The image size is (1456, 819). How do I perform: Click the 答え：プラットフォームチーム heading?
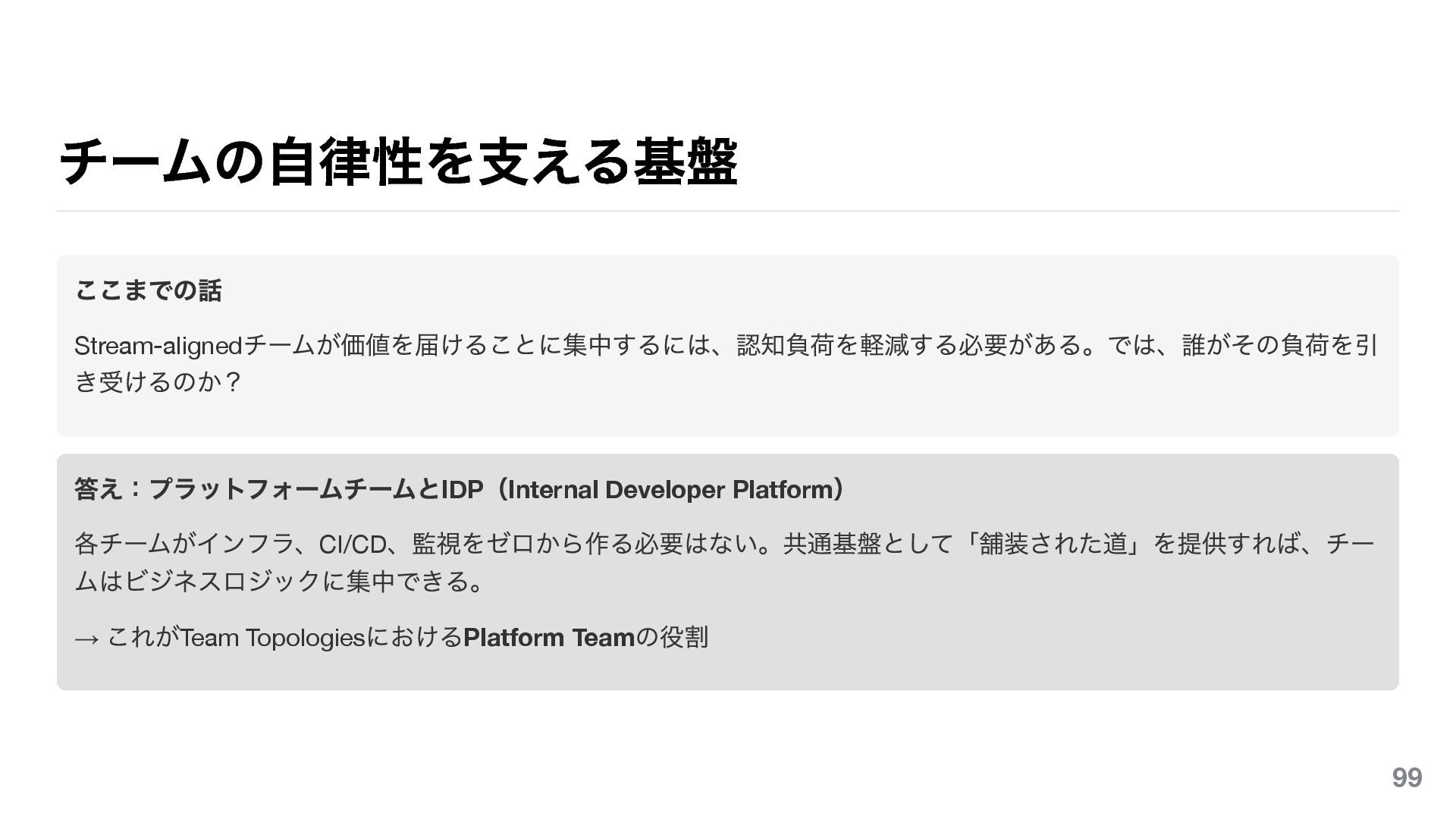246,489
